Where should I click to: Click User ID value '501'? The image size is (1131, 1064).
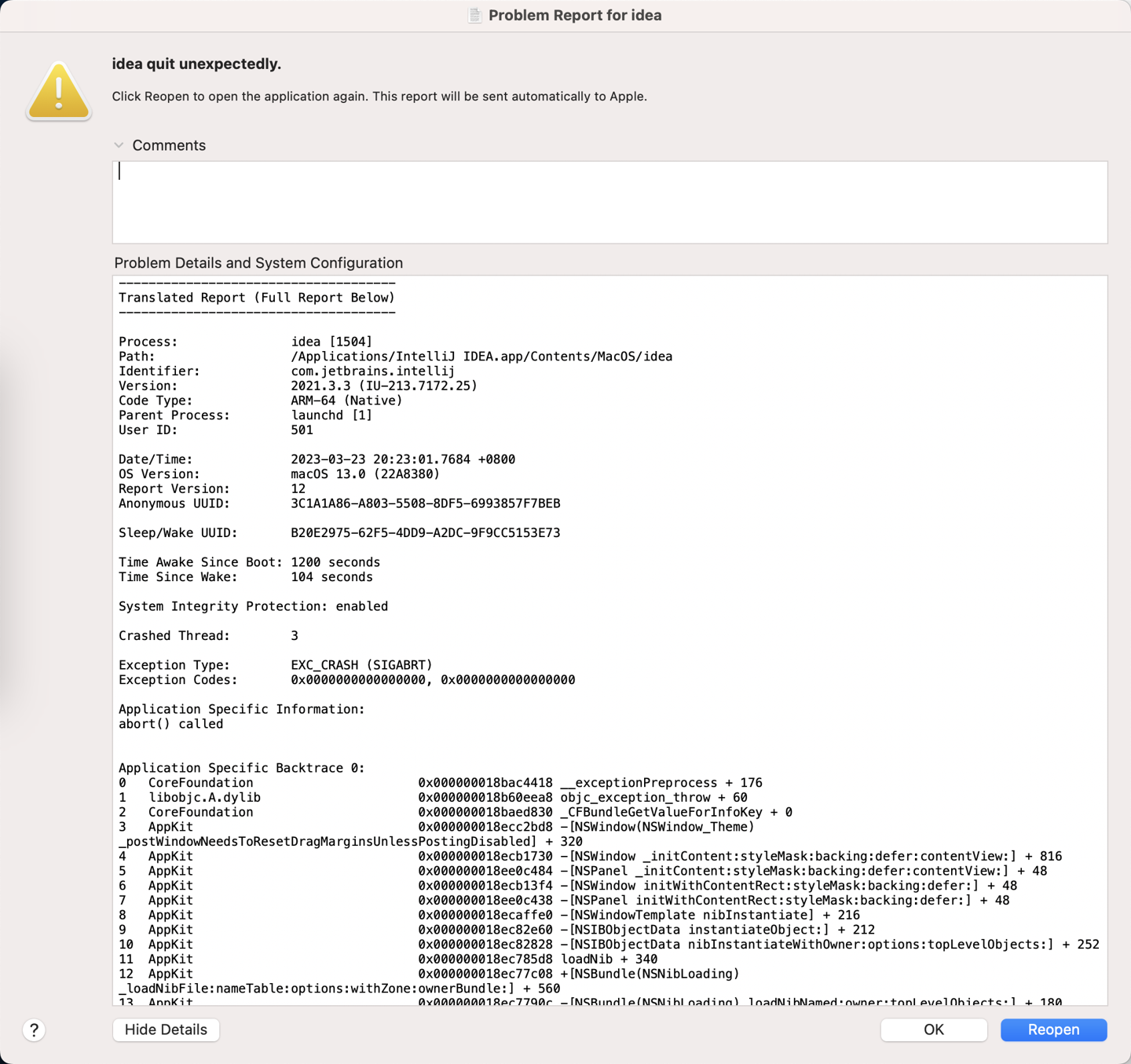[302, 430]
